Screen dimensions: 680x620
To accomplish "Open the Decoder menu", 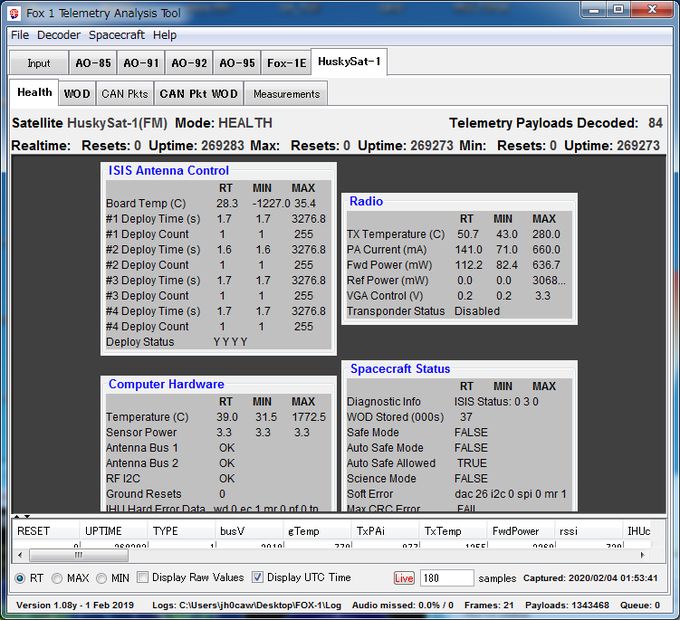I will (x=59, y=35).
